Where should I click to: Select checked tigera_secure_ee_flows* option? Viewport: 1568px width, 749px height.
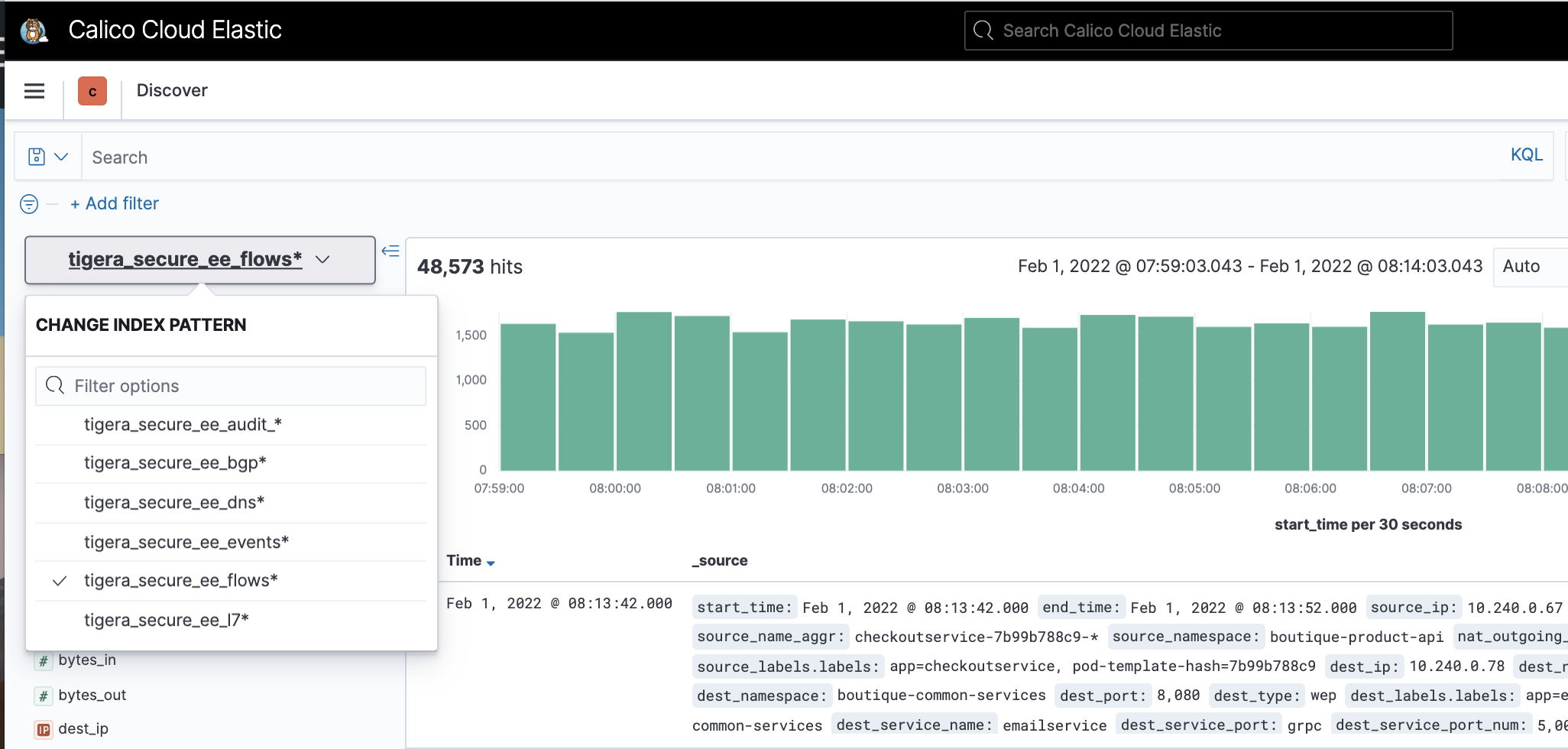tap(180, 581)
